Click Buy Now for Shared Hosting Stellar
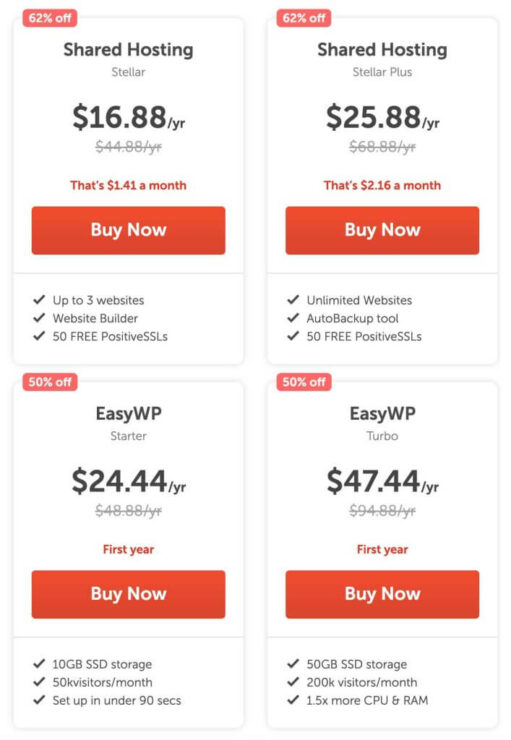Viewport: 511px width, 740px height. coord(128,230)
